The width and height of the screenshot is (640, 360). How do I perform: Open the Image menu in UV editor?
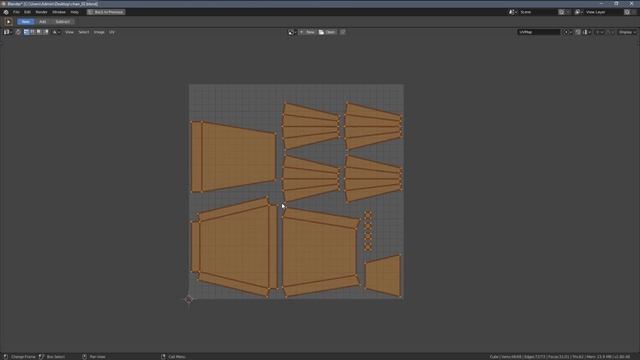pyautogui.click(x=99, y=32)
